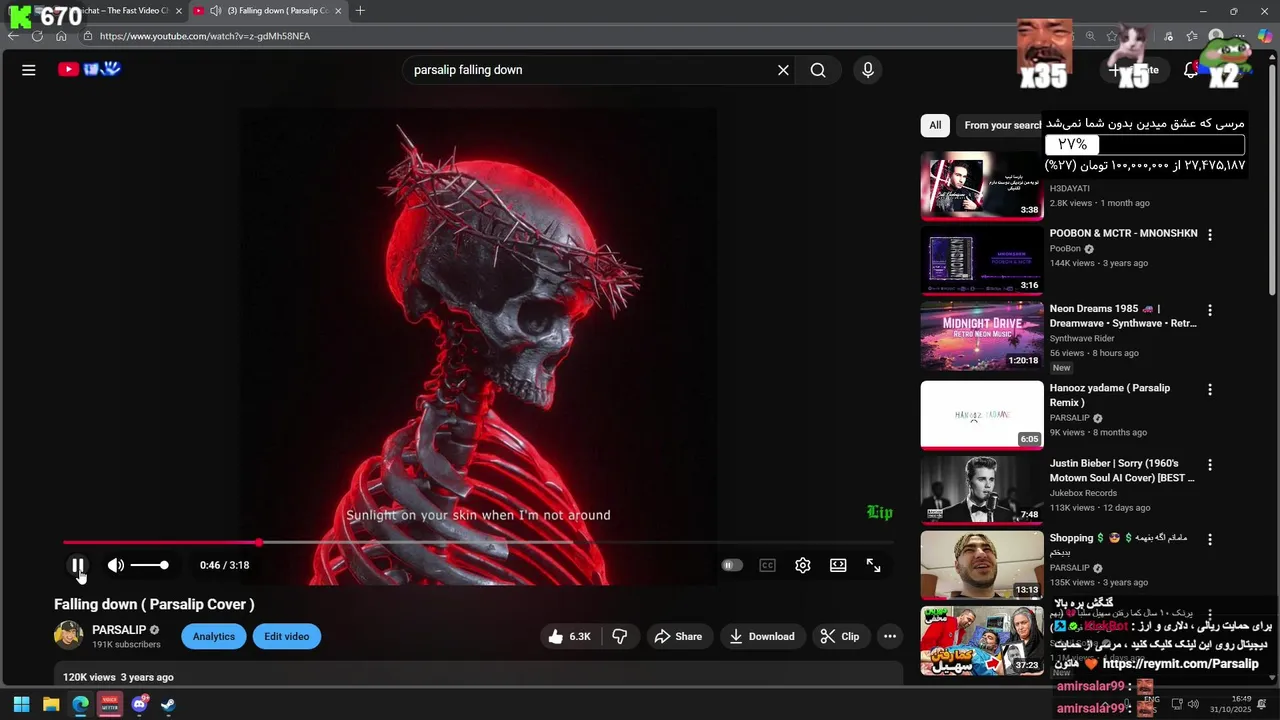
Task: Open options menu for Justin Bieber Sorry
Action: pyautogui.click(x=1210, y=465)
